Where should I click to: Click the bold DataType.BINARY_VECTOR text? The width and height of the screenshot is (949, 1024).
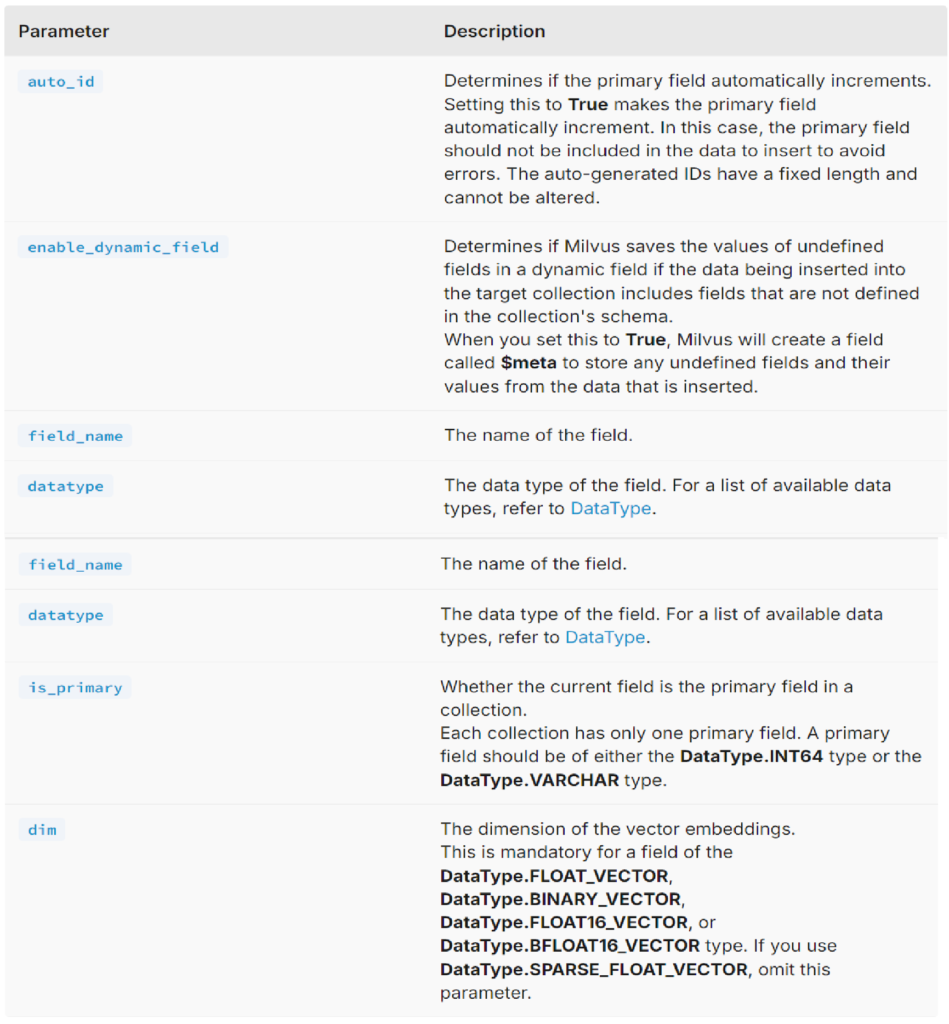click(560, 899)
